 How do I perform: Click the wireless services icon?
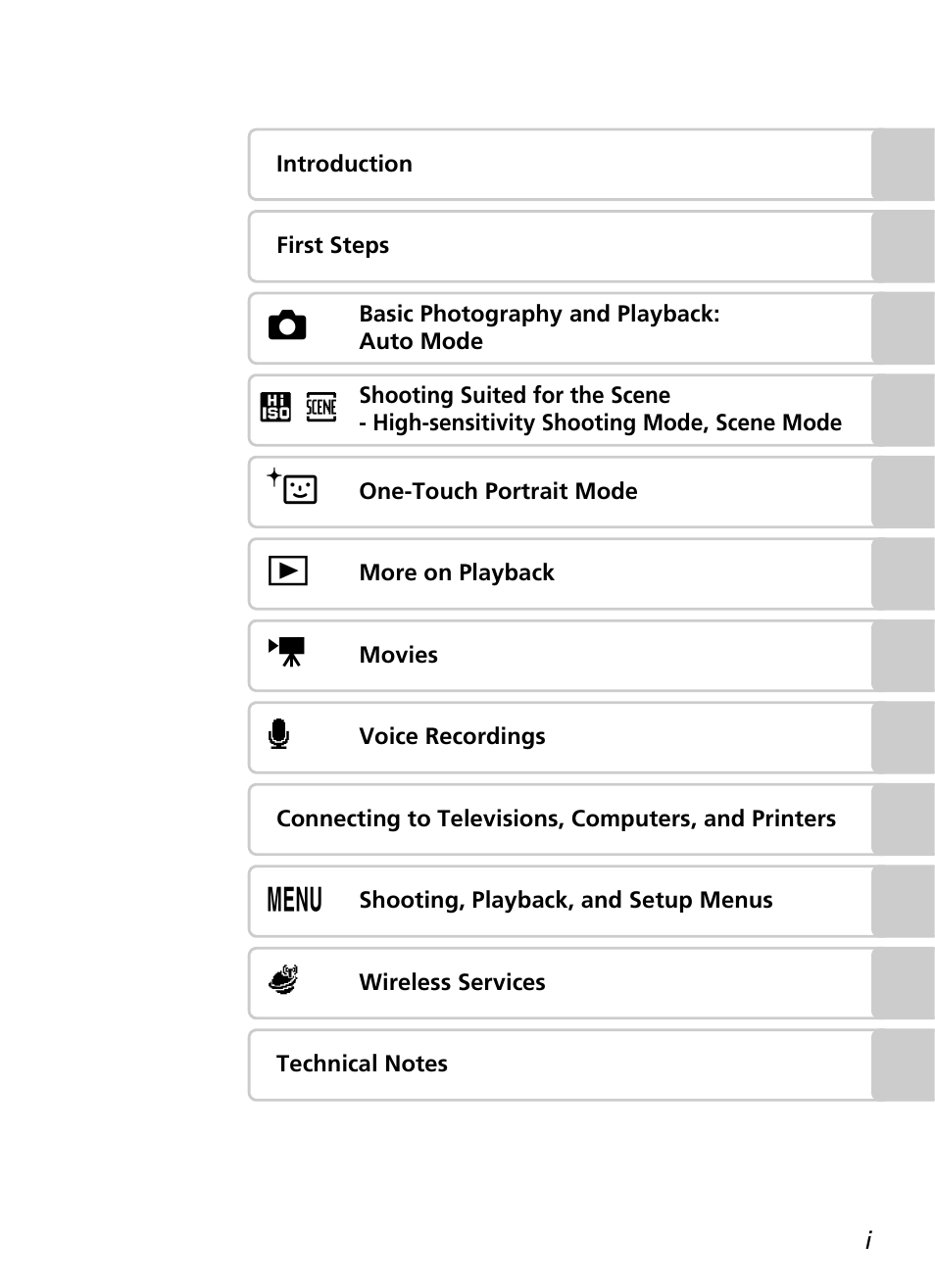tap(284, 980)
